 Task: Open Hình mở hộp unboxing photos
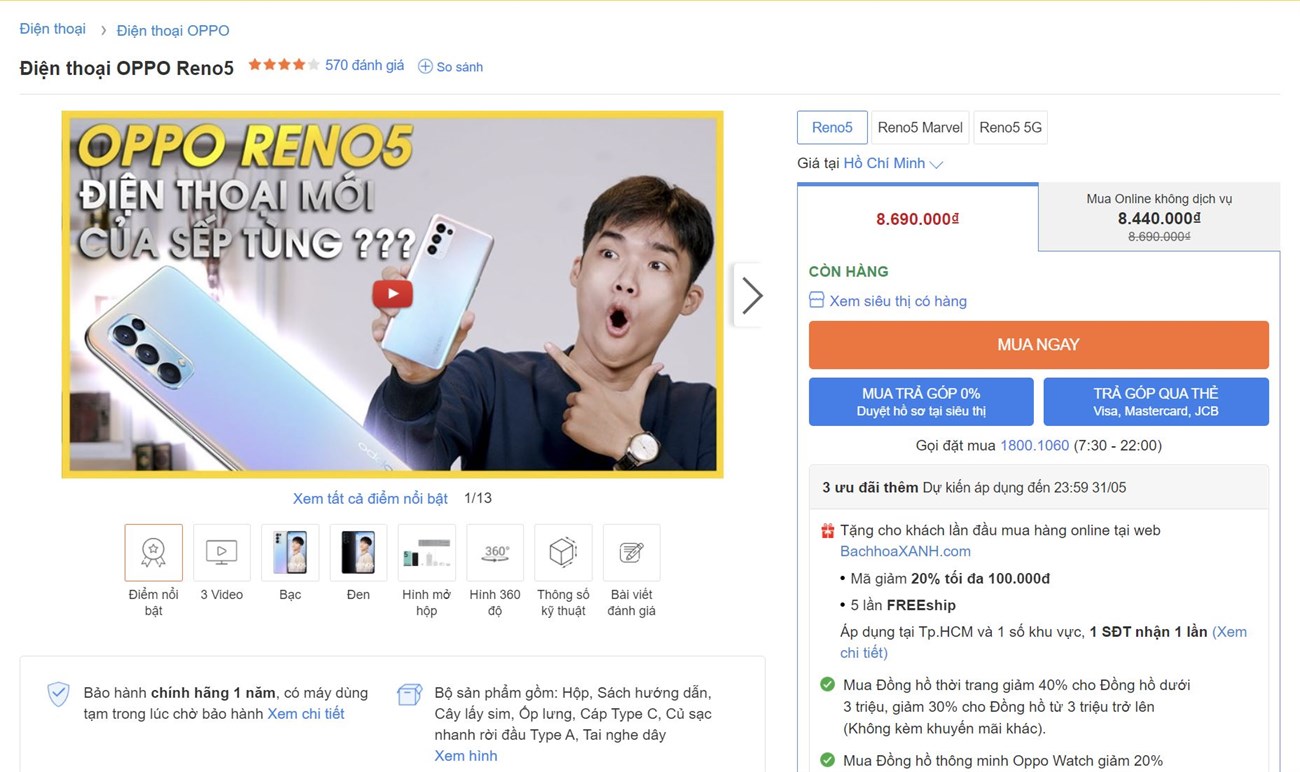pyautogui.click(x=426, y=552)
